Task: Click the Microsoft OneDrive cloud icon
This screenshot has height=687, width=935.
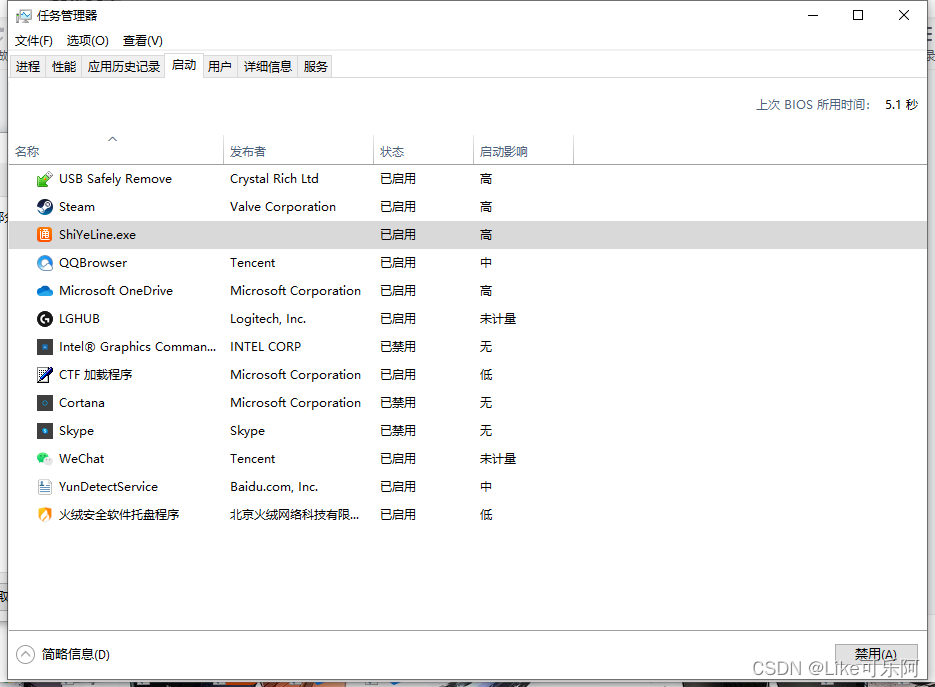Action: click(45, 291)
